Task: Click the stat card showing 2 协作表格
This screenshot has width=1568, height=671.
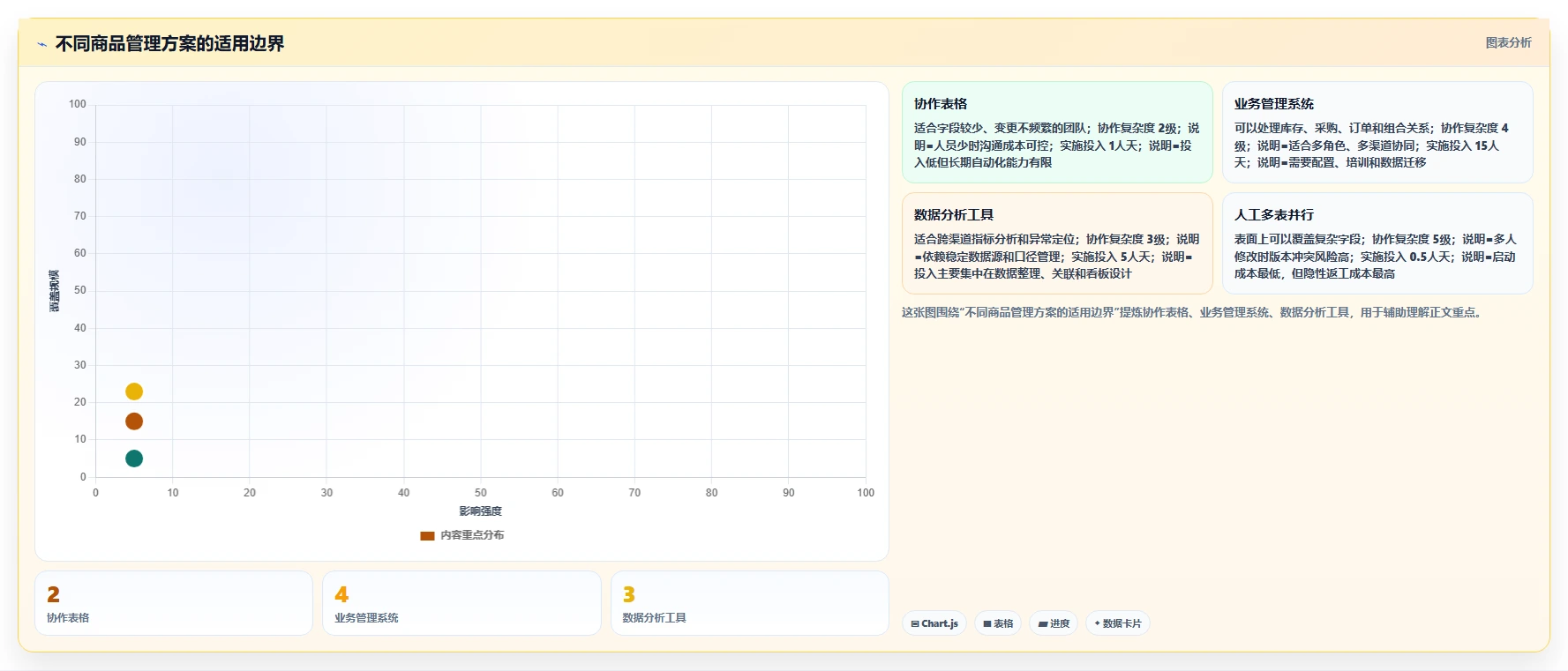Action: (x=174, y=603)
